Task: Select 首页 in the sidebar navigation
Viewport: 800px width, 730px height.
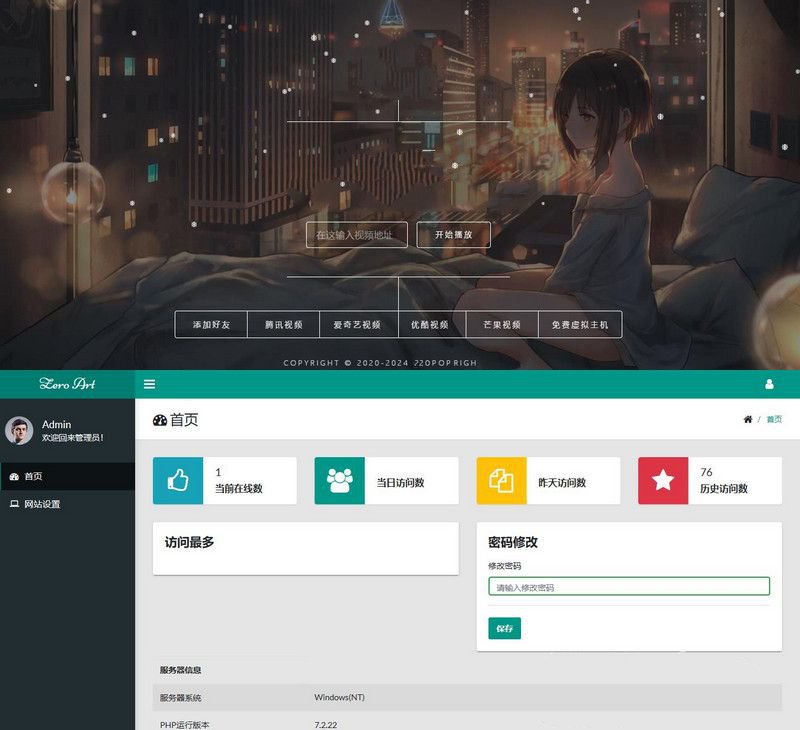Action: 35,476
